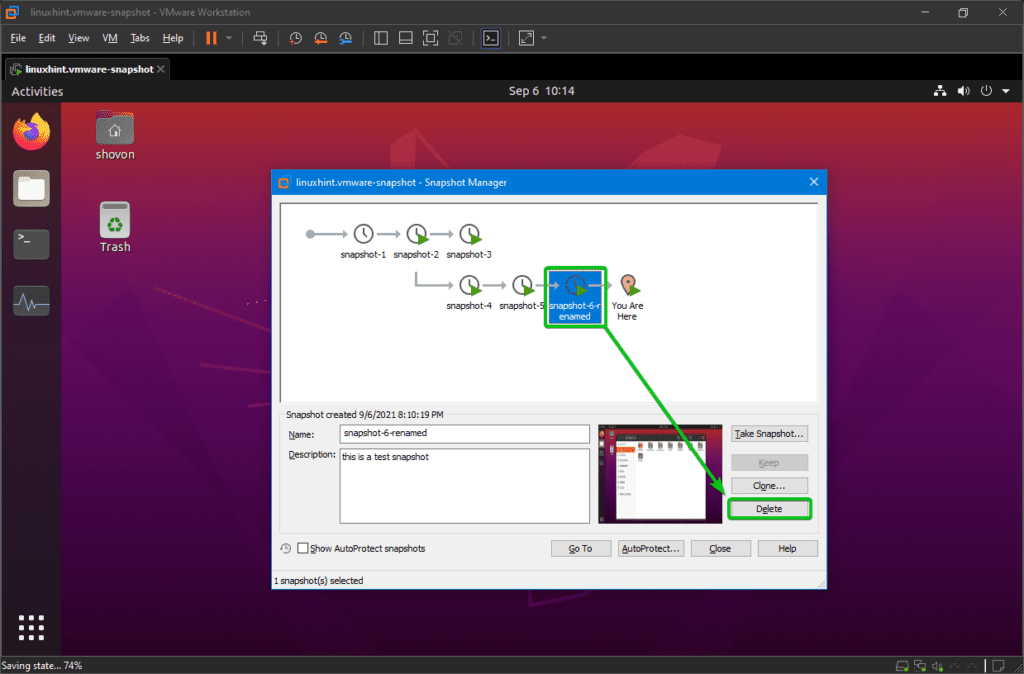Expand the stretch display dropdown arrow
The width and height of the screenshot is (1024, 674).
(x=543, y=38)
